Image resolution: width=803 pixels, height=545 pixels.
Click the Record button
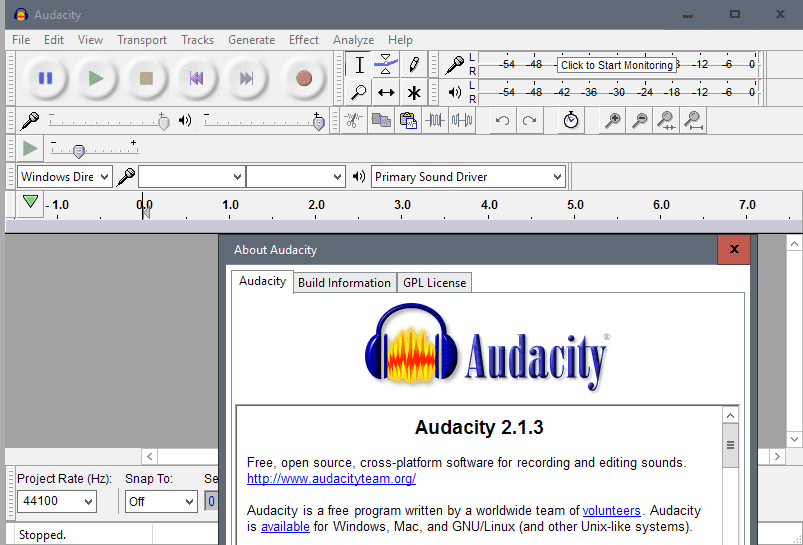pos(304,78)
